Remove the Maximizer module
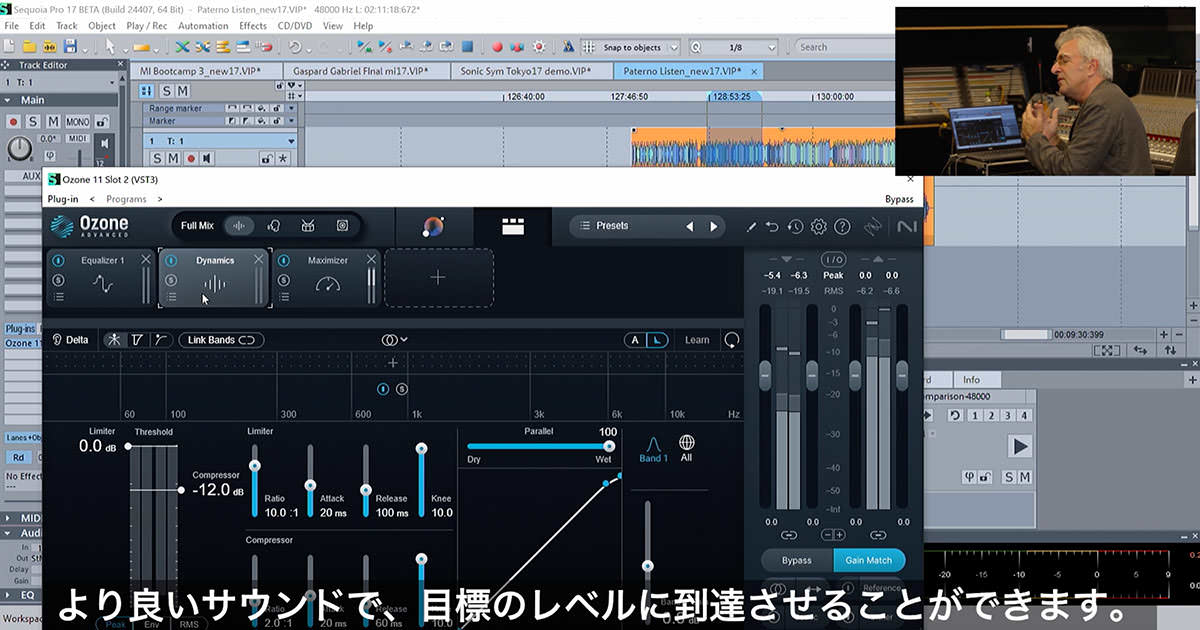This screenshot has height=630, width=1200. 372,260
